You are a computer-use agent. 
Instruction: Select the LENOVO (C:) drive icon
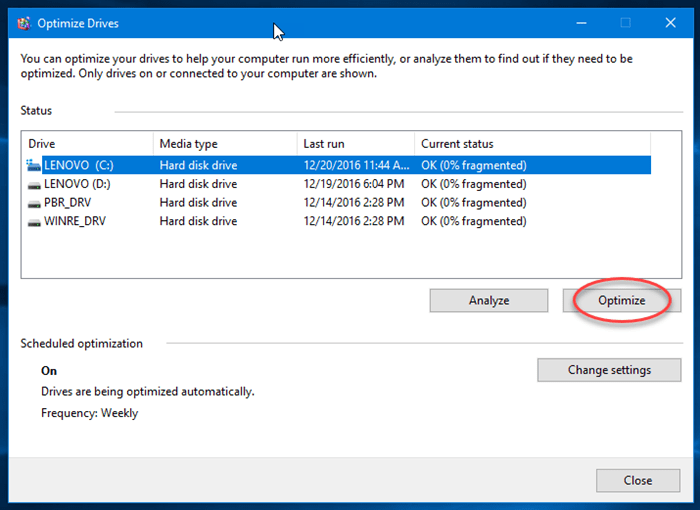click(x=34, y=165)
